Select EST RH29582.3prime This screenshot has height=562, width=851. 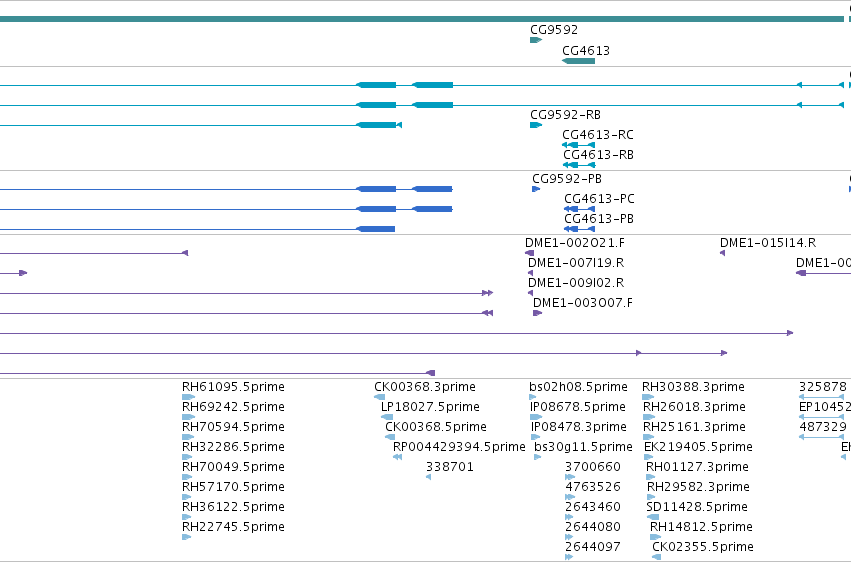tap(698, 488)
